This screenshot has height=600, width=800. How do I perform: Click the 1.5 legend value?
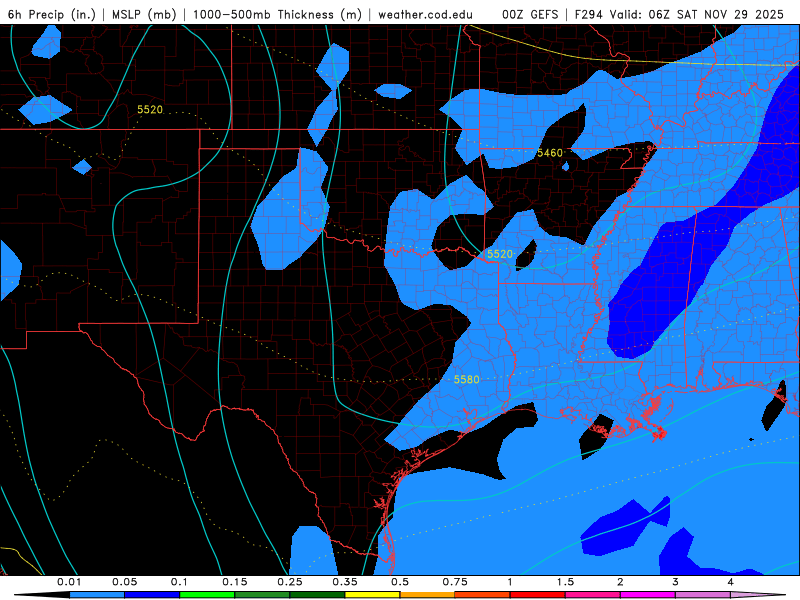pyautogui.click(x=565, y=582)
